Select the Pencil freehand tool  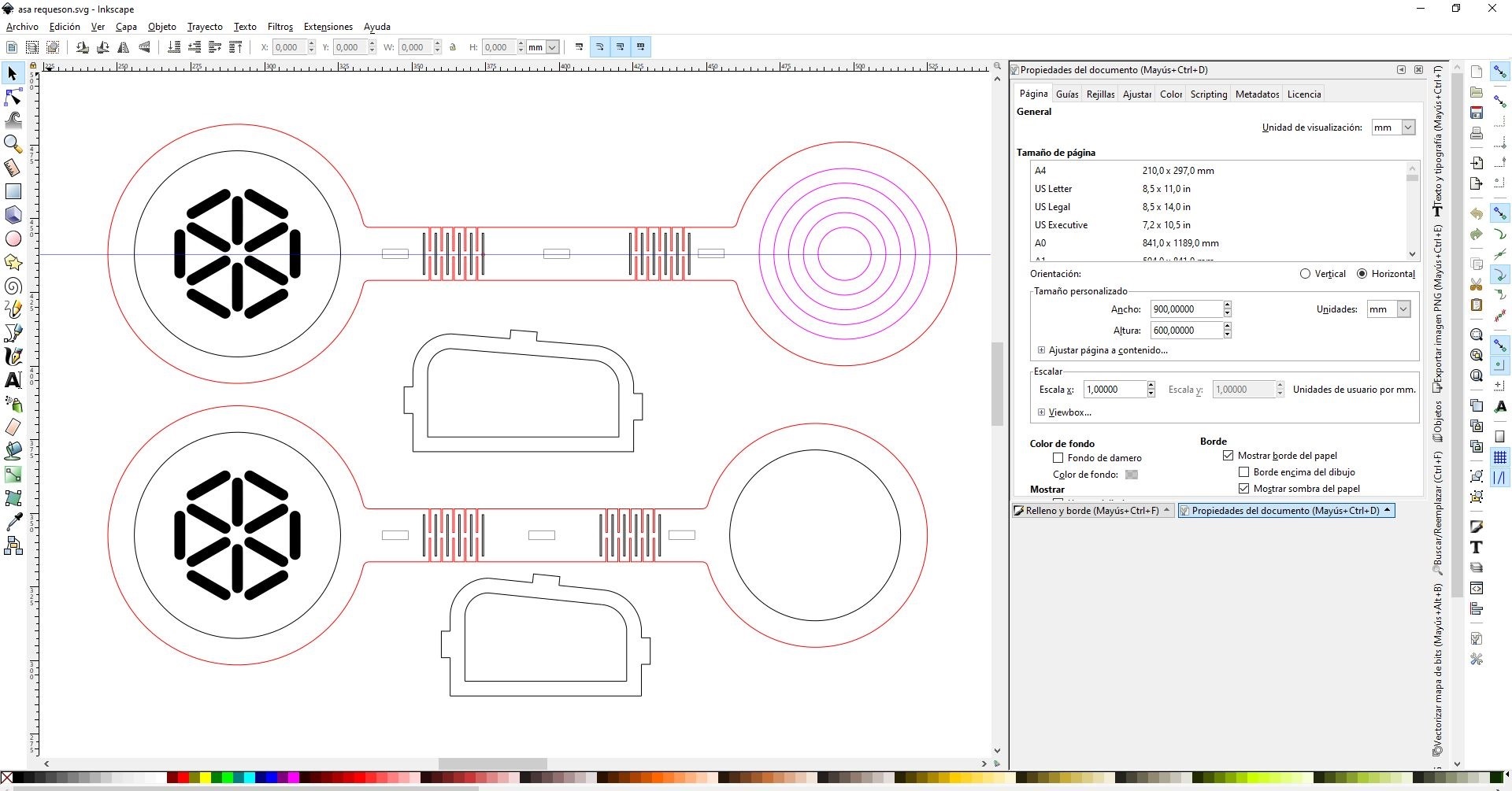13,309
